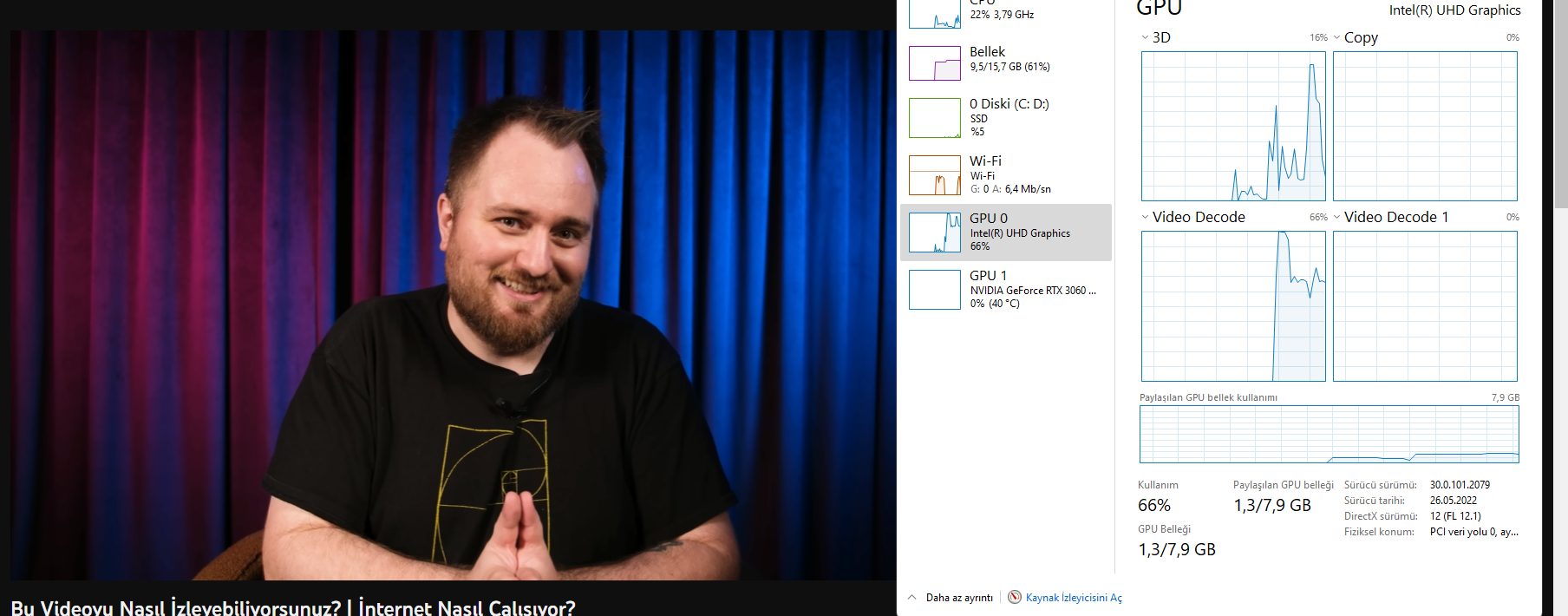Click the Task Manager vertical scrollbar thumb
The width and height of the screenshot is (1568, 616).
1561,104
